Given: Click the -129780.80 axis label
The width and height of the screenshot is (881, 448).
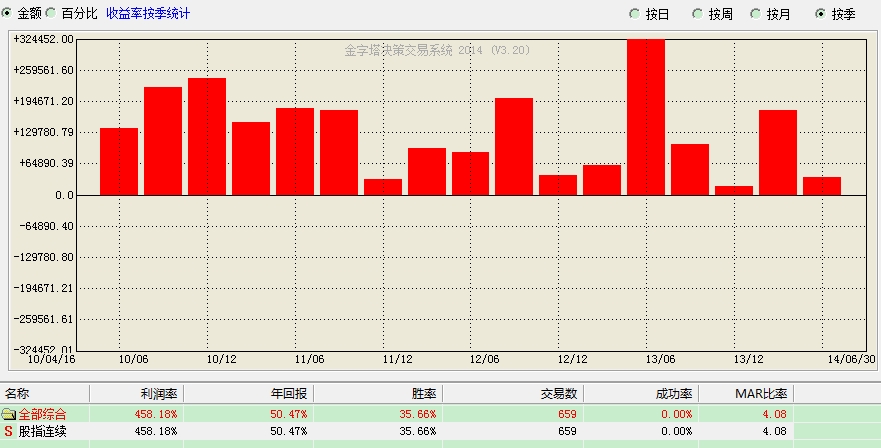Looking at the screenshot, I should (x=44, y=257).
